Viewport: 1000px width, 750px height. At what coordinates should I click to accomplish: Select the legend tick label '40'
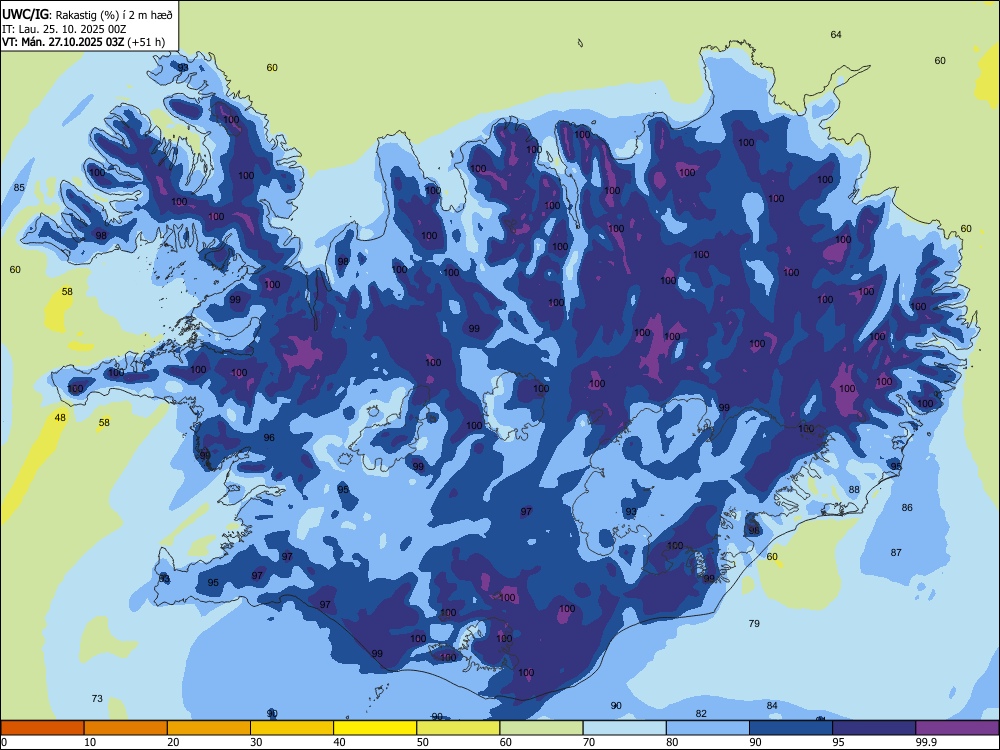click(x=339, y=742)
